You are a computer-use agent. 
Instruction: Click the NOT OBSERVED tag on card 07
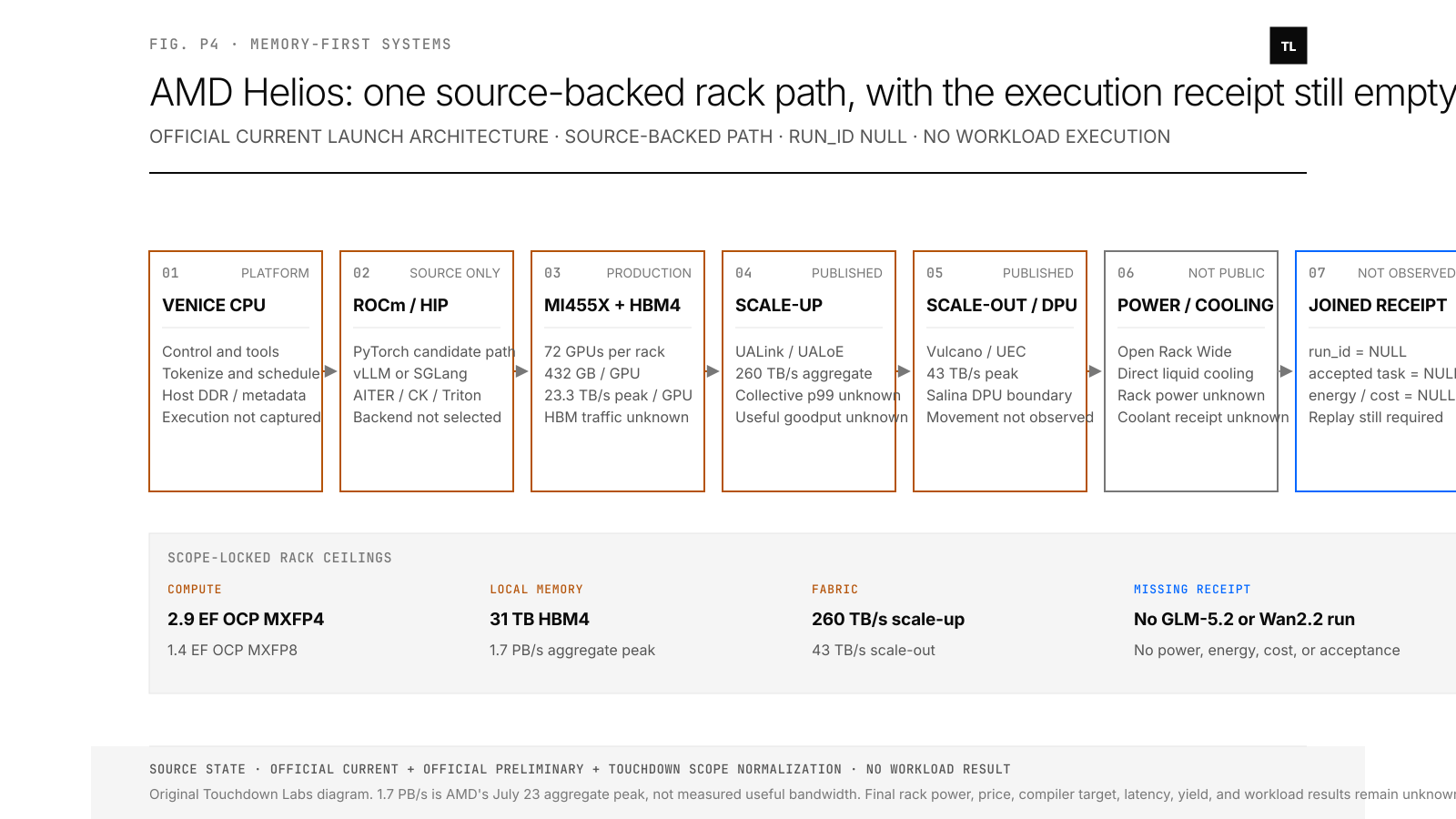point(1406,273)
